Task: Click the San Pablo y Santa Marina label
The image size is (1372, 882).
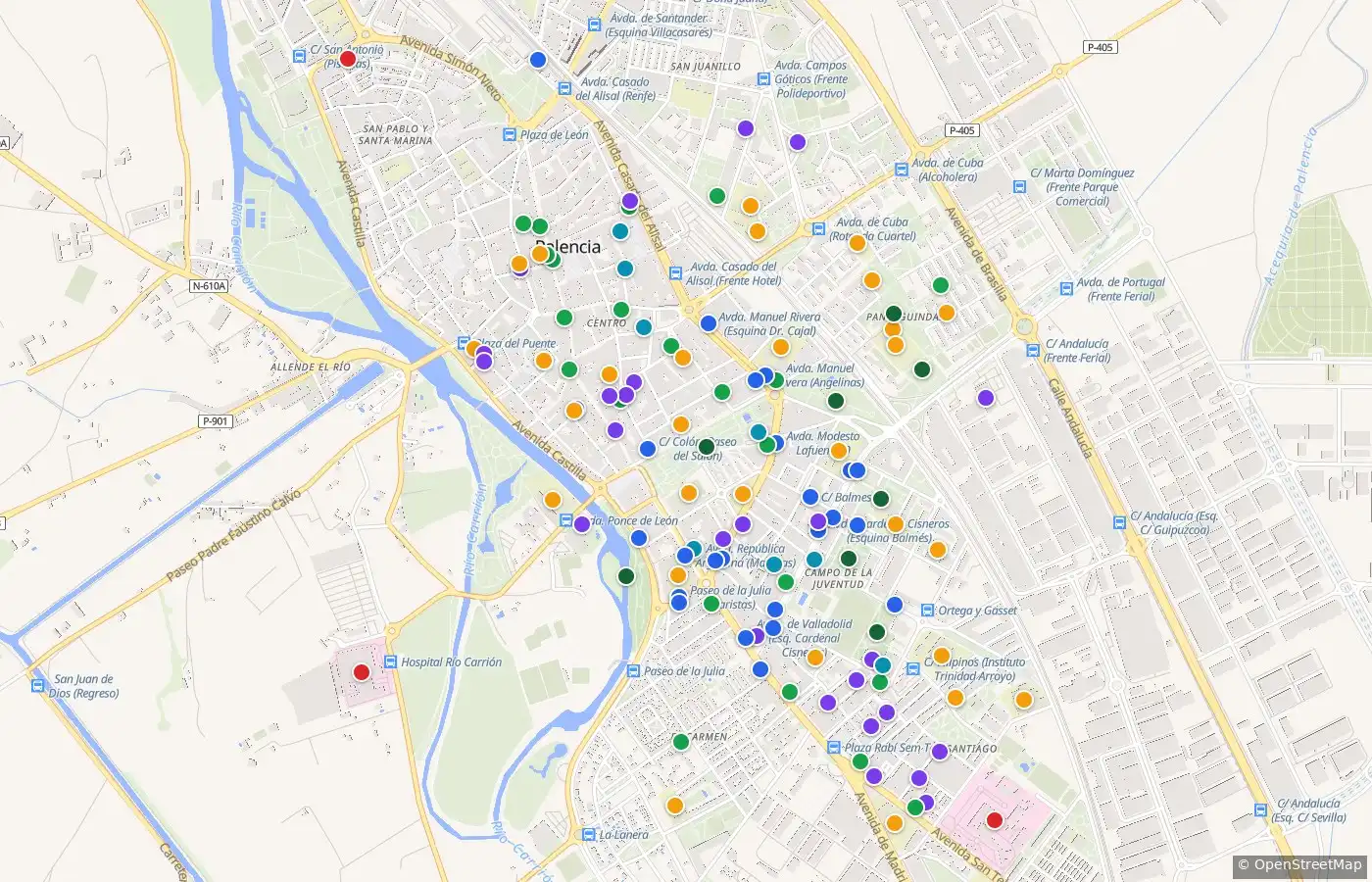Action: pos(395,134)
